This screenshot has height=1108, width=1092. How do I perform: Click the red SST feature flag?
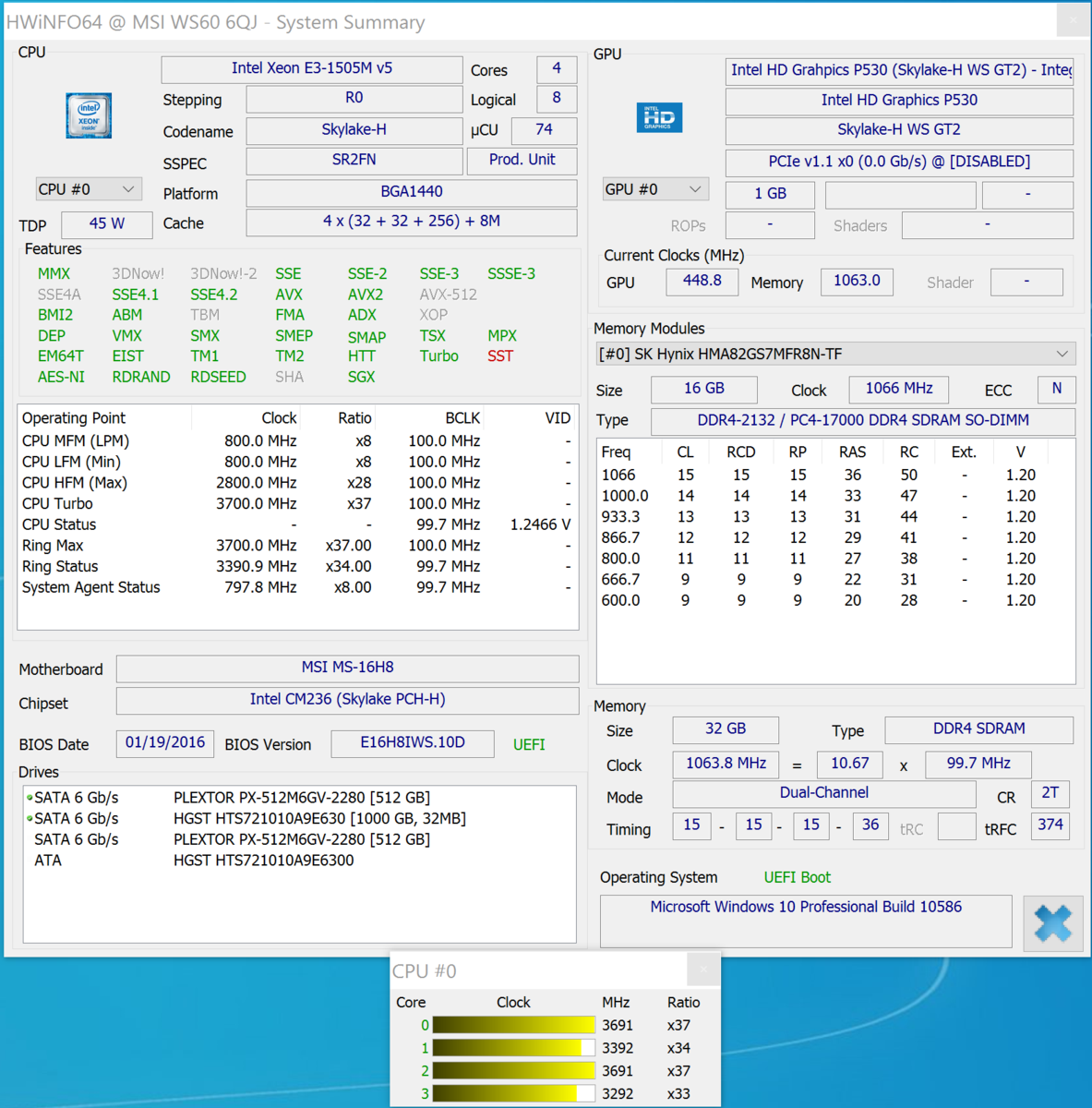500,356
